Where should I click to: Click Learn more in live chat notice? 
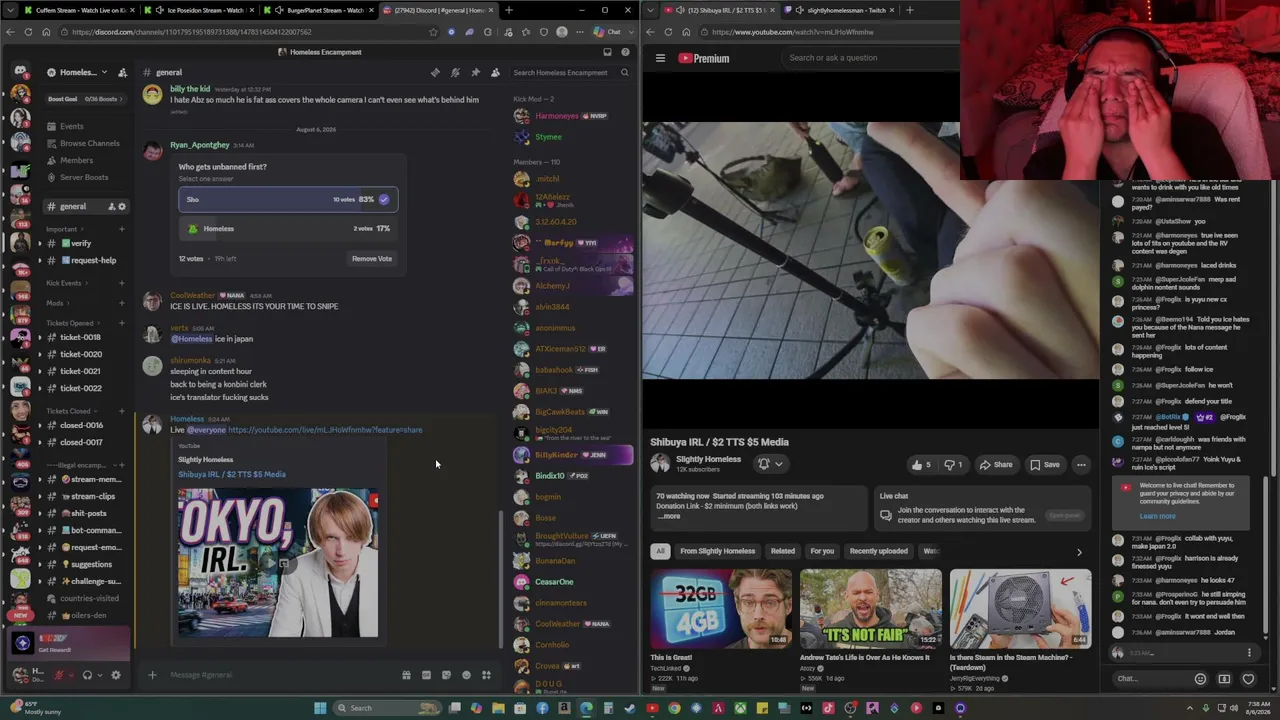(1157, 517)
